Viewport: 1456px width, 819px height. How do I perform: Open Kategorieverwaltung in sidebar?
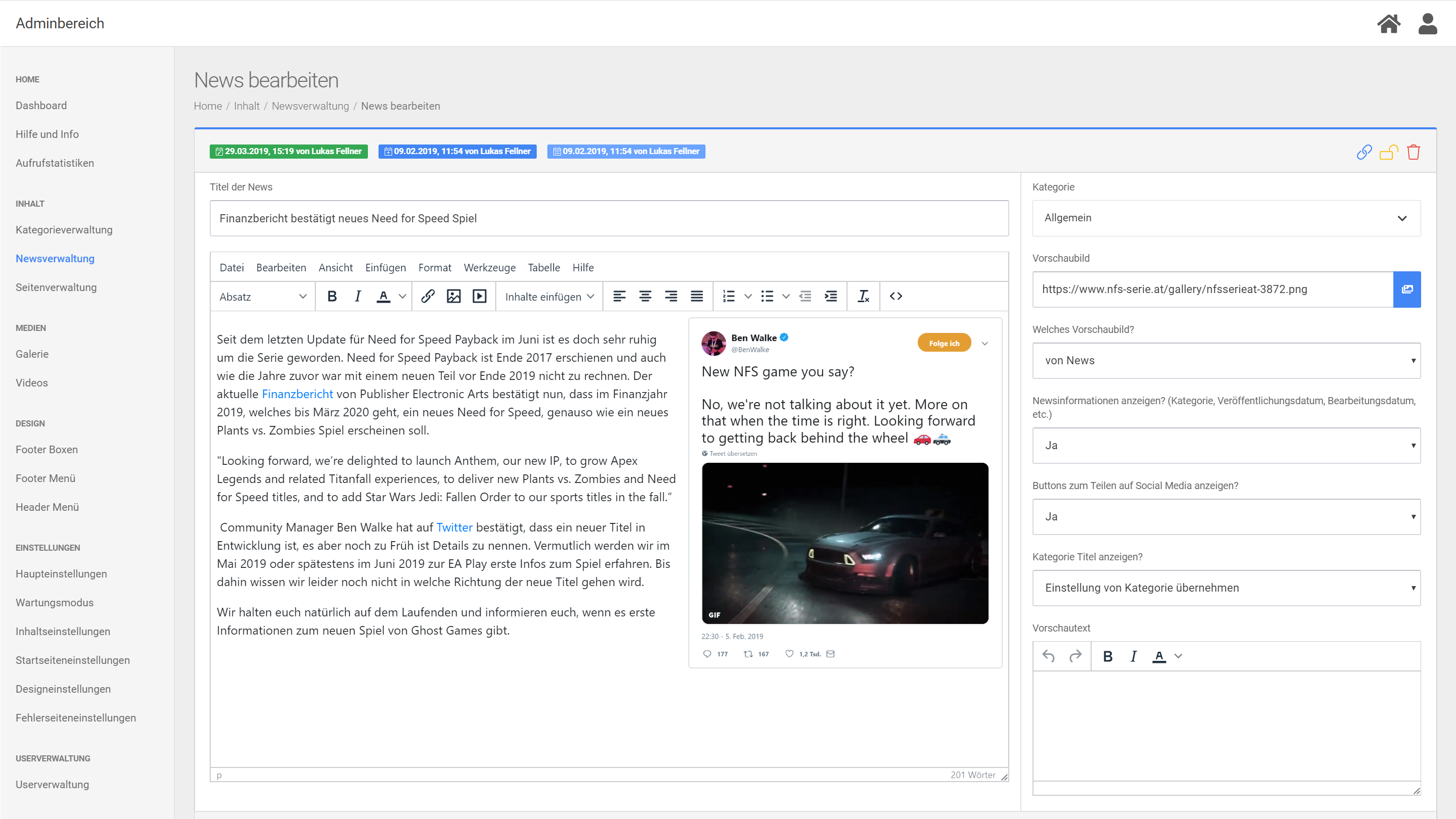[64, 230]
